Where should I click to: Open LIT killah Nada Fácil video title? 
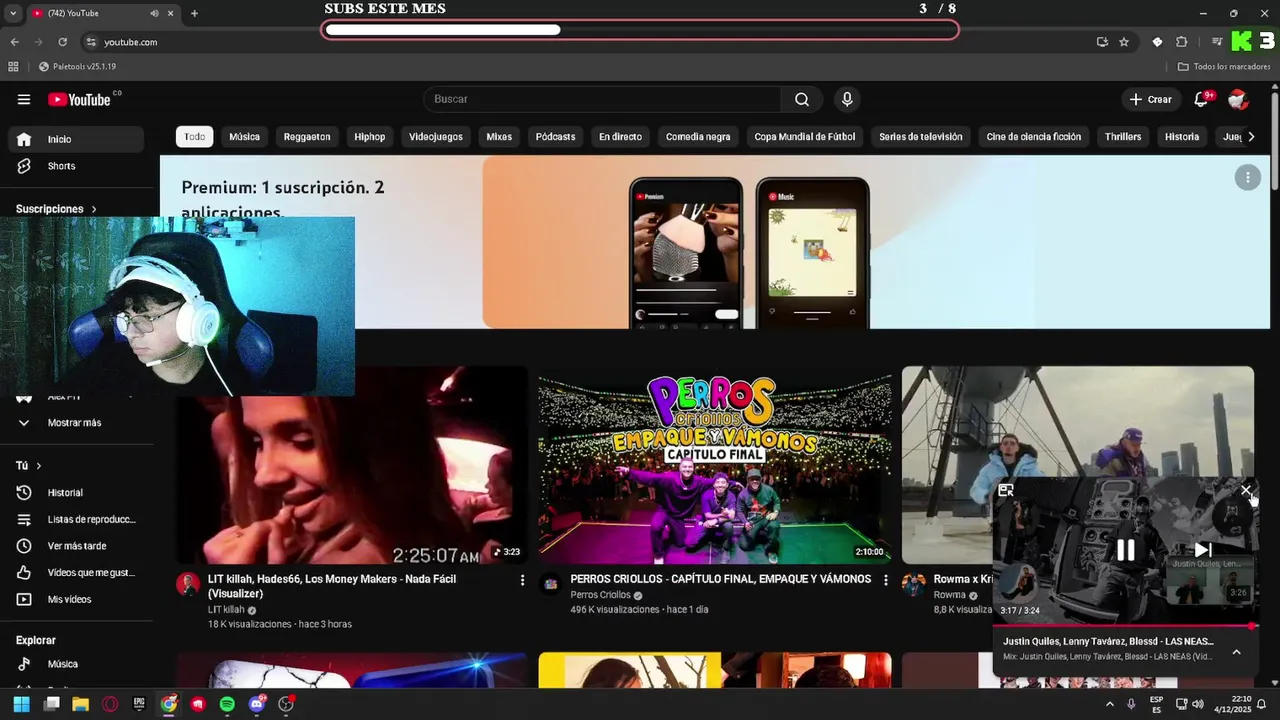[332, 586]
